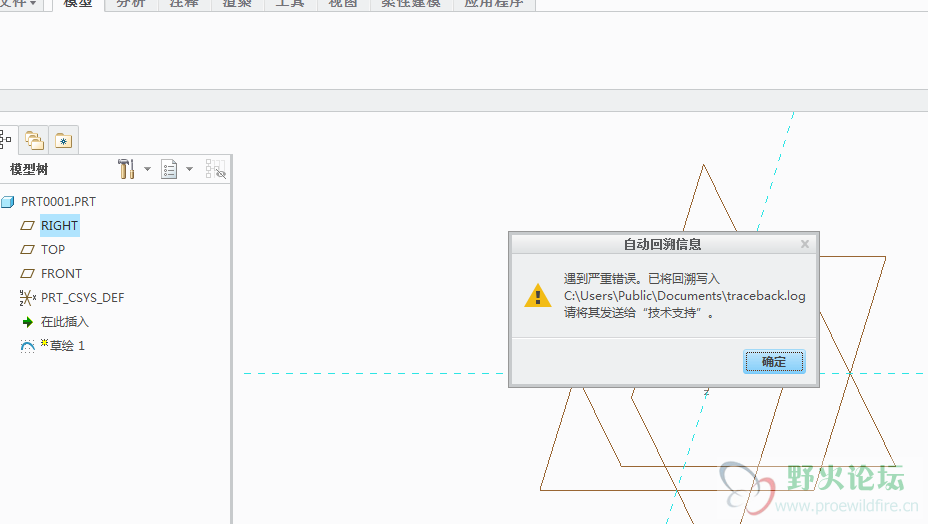Open the 分析 ribbon tab
This screenshot has width=928, height=524.
coord(131,4)
